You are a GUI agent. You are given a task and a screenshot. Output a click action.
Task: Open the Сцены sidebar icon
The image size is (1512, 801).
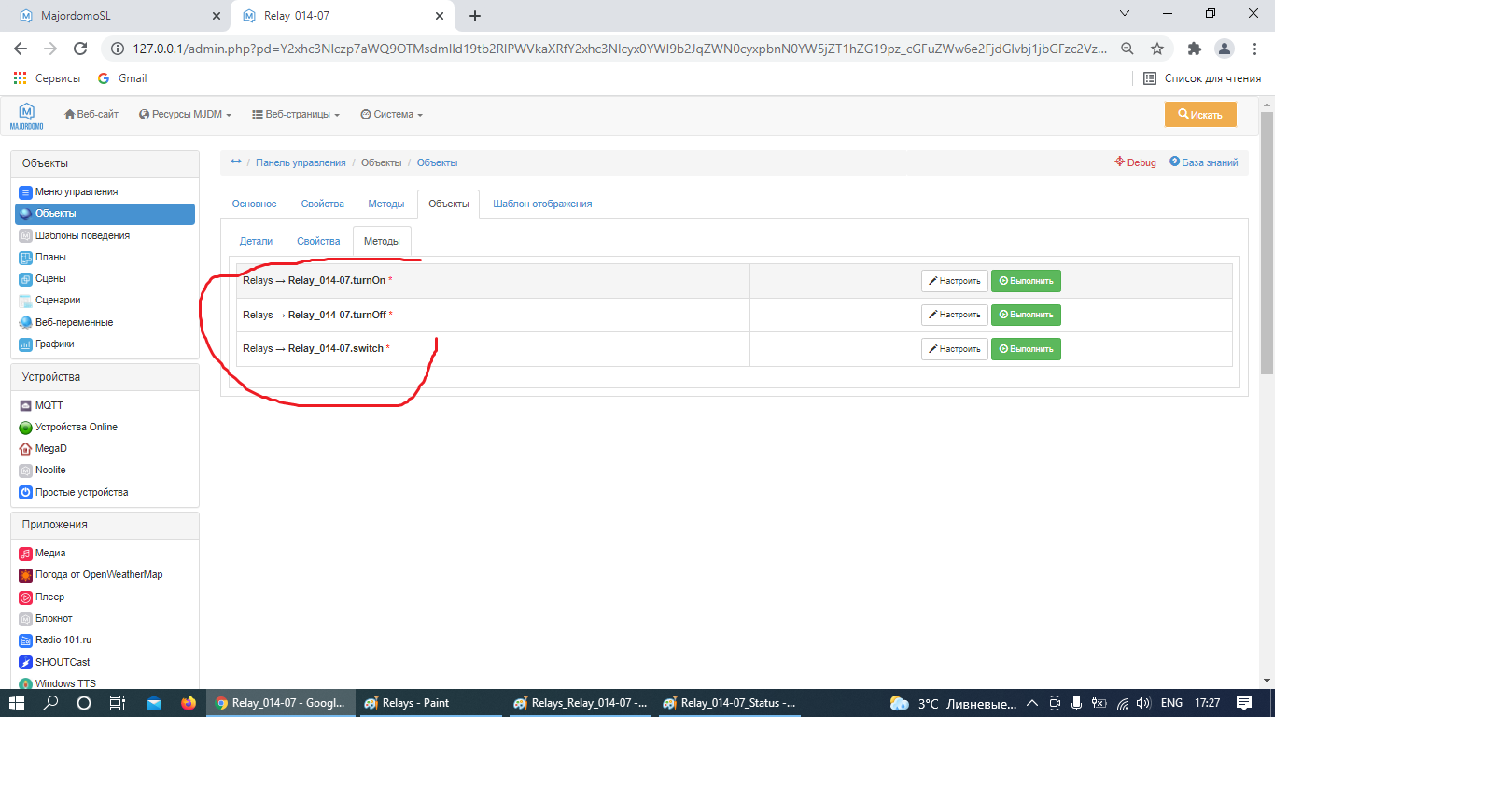tap(25, 279)
